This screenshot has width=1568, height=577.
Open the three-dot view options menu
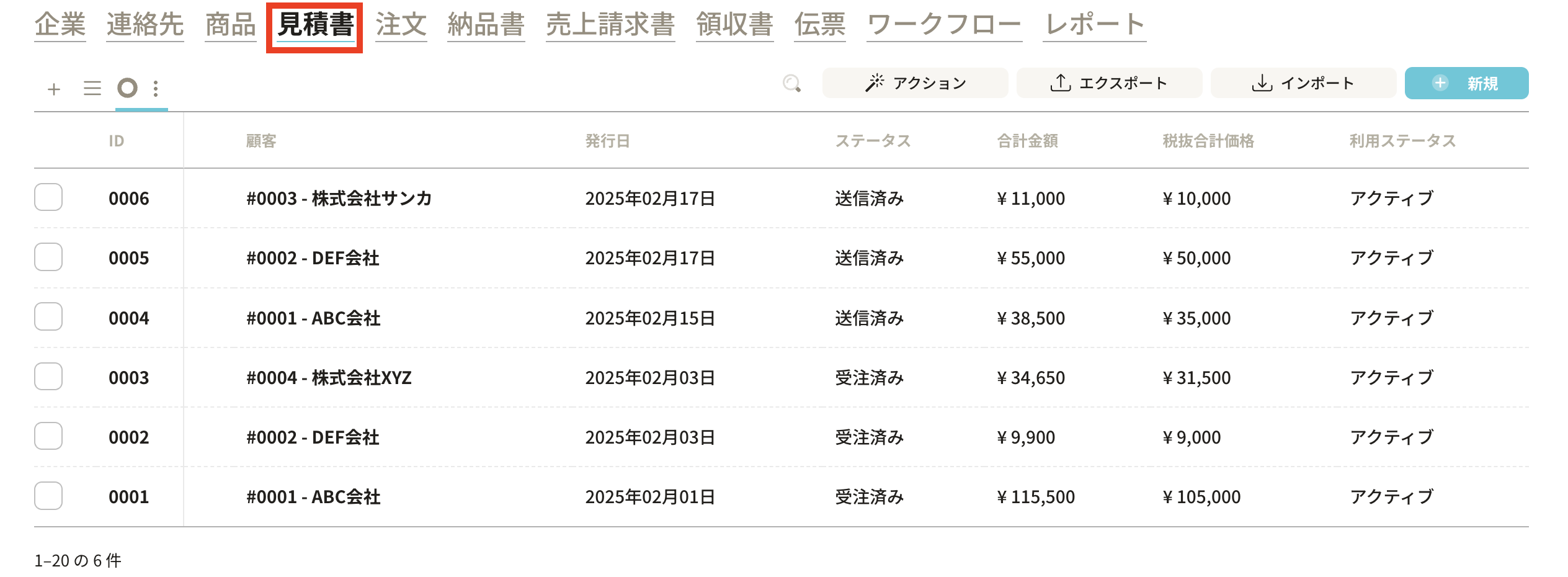(156, 89)
